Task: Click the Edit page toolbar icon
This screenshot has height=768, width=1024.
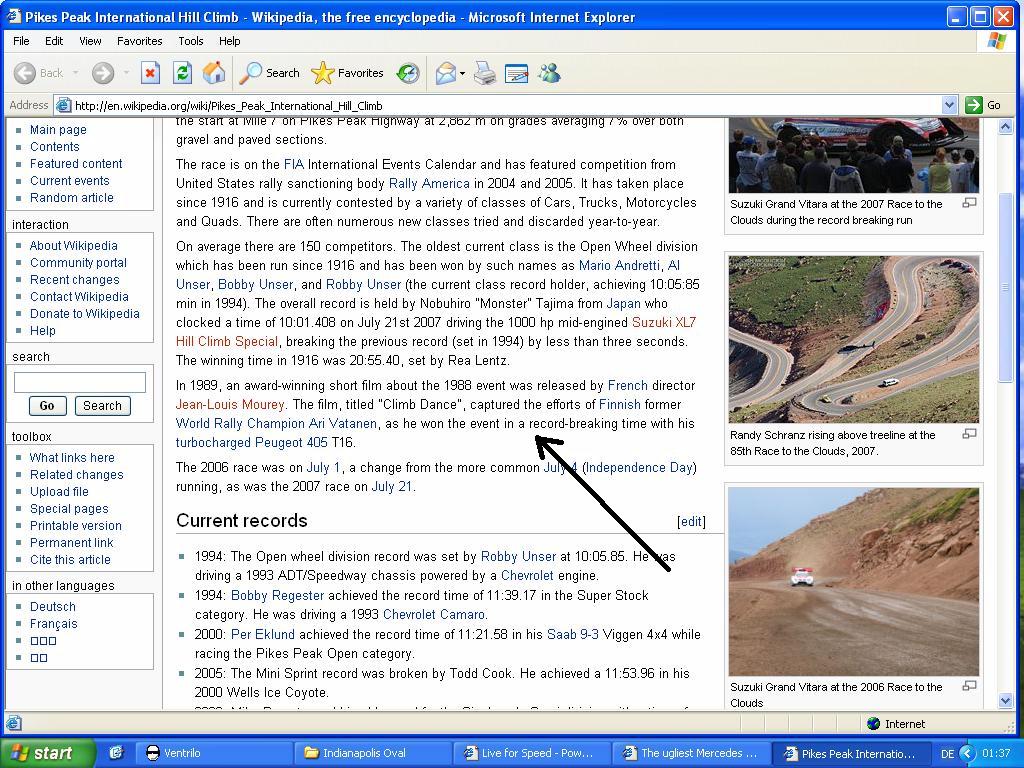Action: click(x=517, y=73)
